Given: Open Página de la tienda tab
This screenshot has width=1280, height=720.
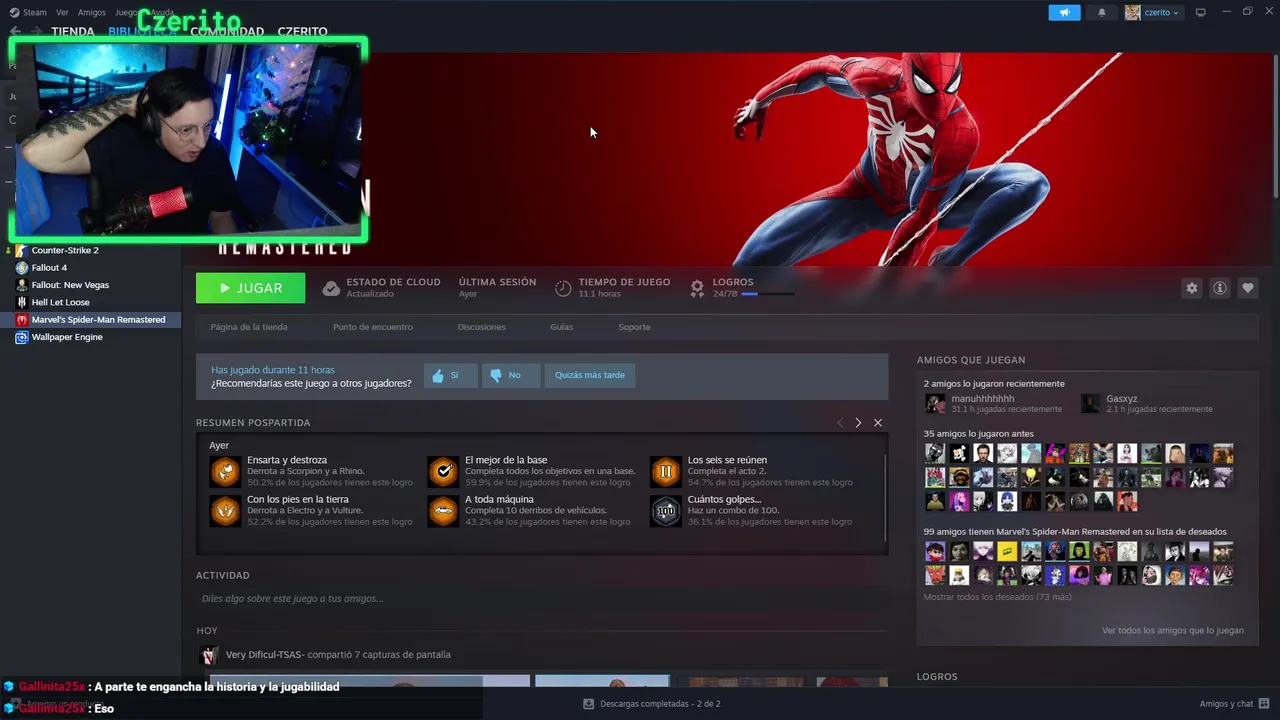Looking at the screenshot, I should [249, 327].
